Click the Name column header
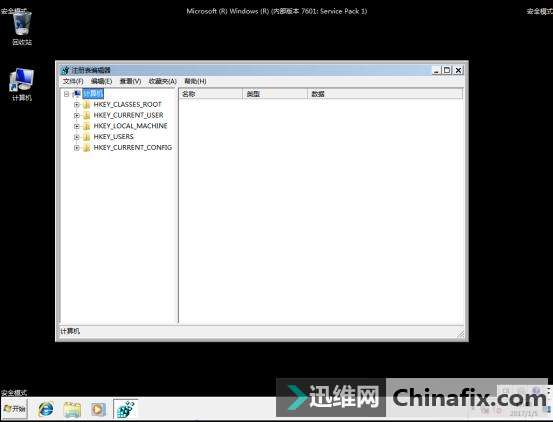This screenshot has height=422, width=553. 211,94
